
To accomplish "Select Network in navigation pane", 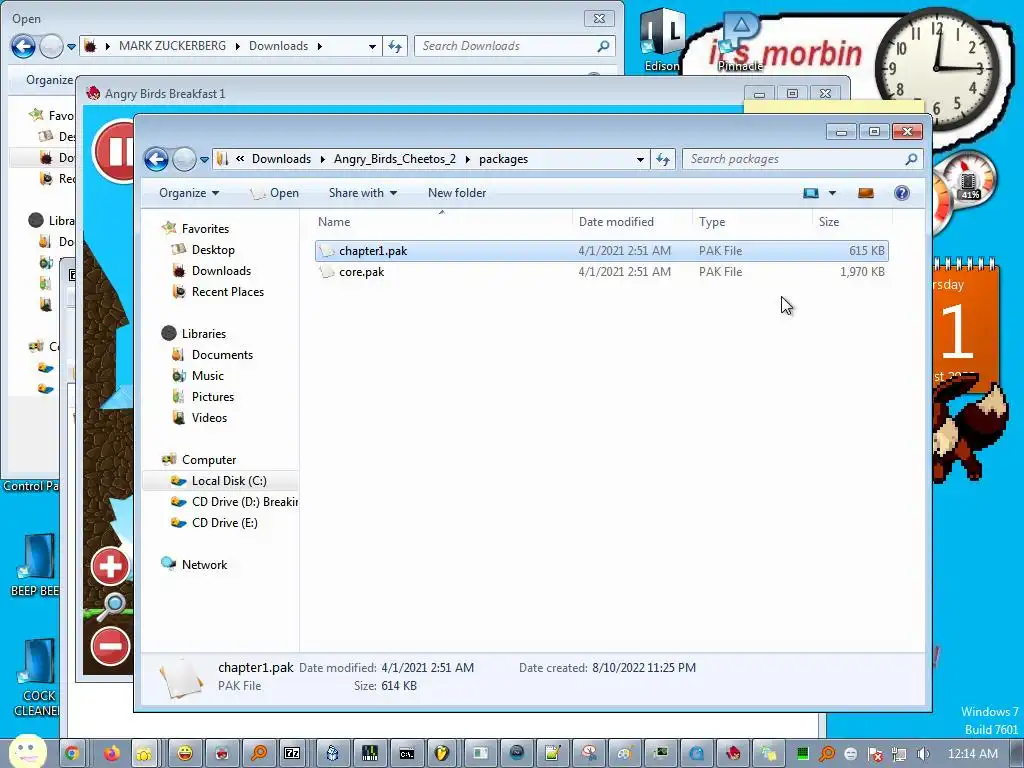I will coord(194,564).
